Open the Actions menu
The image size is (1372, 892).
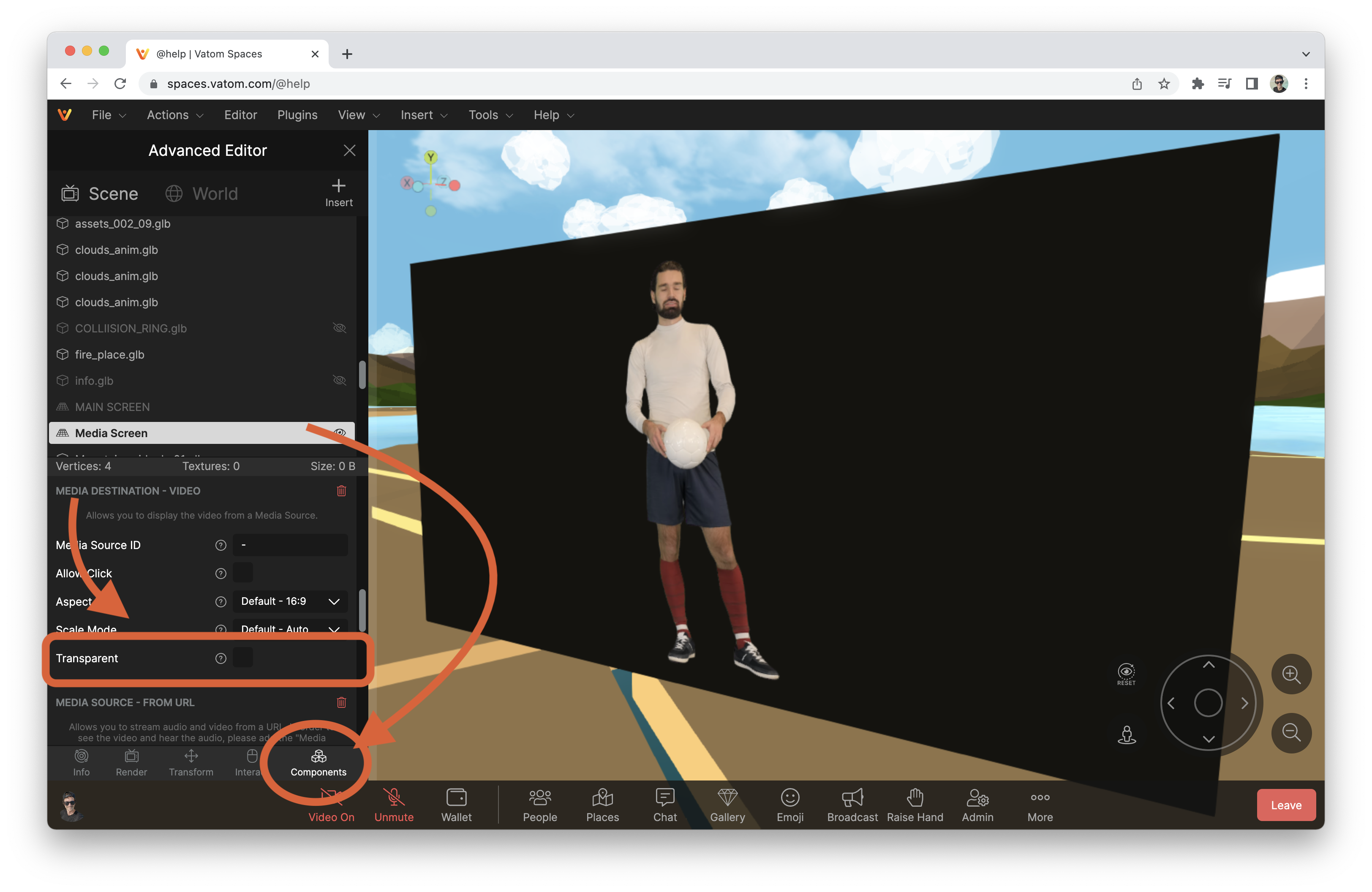175,115
